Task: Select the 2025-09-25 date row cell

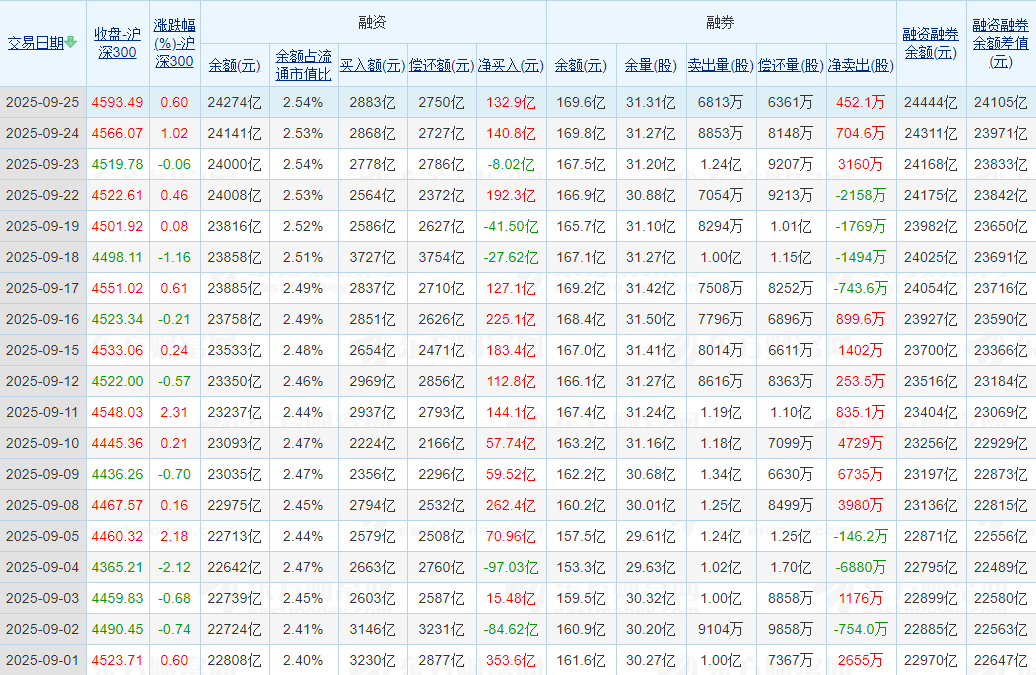Action: pyautogui.click(x=43, y=102)
